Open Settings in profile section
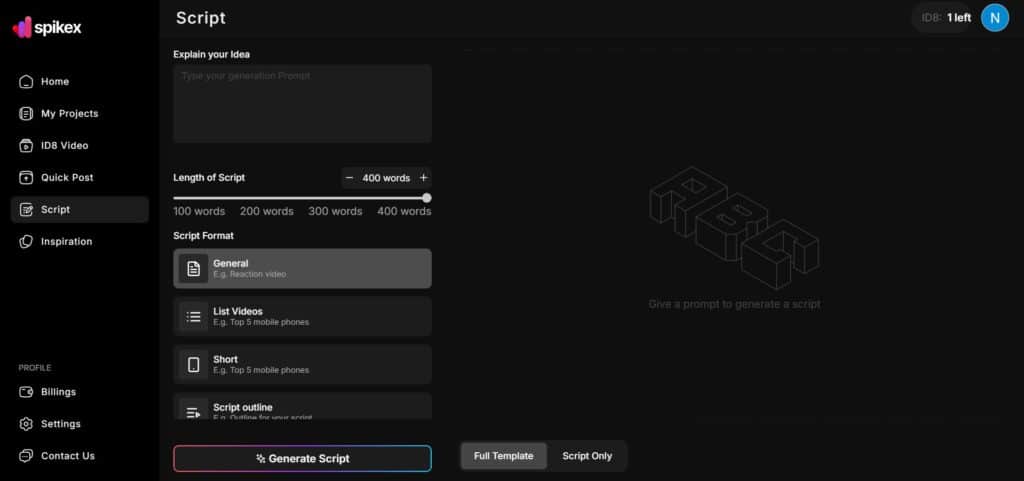 point(80,424)
